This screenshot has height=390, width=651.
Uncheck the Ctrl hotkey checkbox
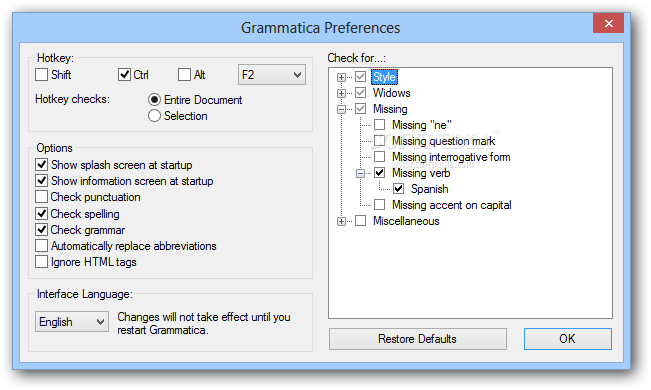(124, 75)
